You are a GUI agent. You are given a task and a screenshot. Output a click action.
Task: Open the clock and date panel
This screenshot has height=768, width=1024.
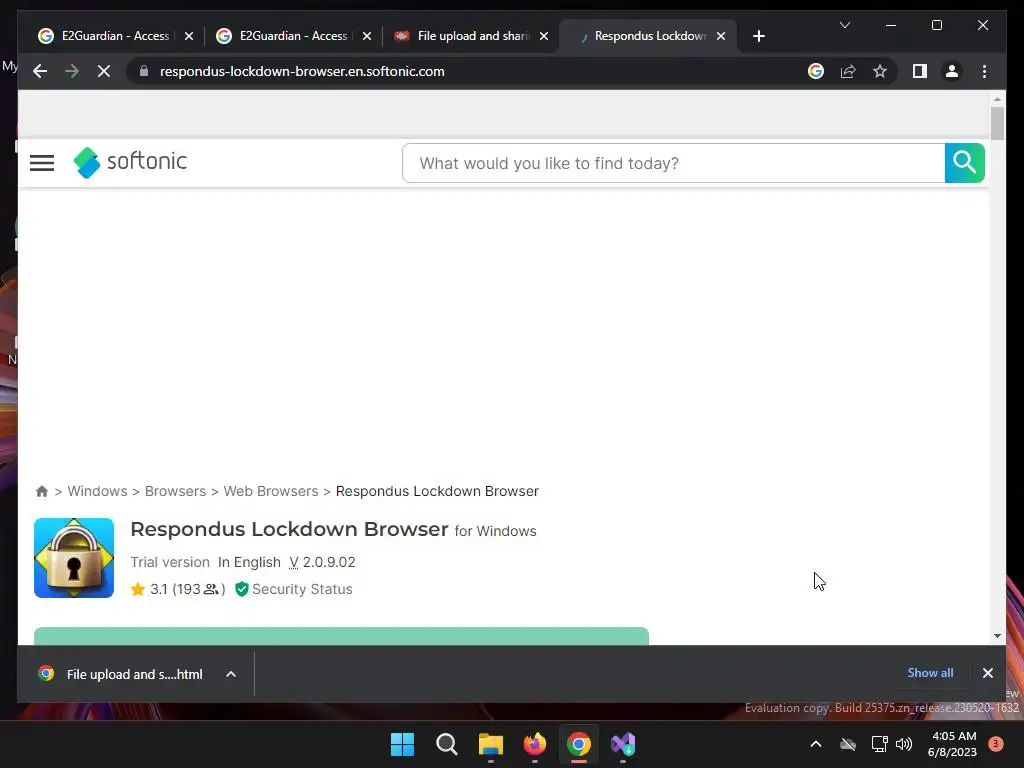pyautogui.click(x=952, y=744)
